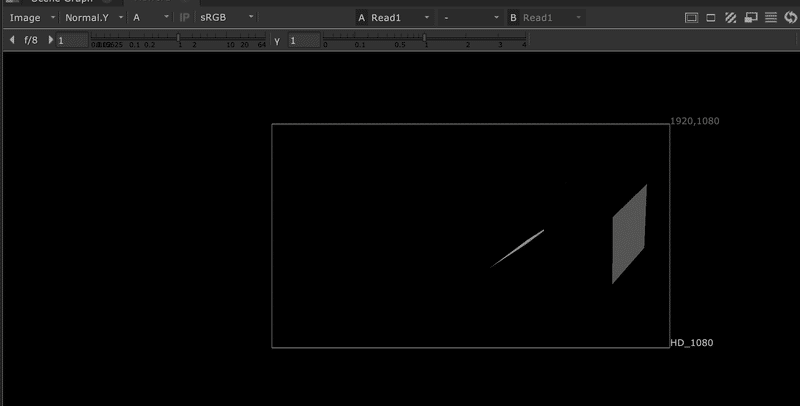
Task: Open the Image layer dropdown
Action: pos(32,18)
